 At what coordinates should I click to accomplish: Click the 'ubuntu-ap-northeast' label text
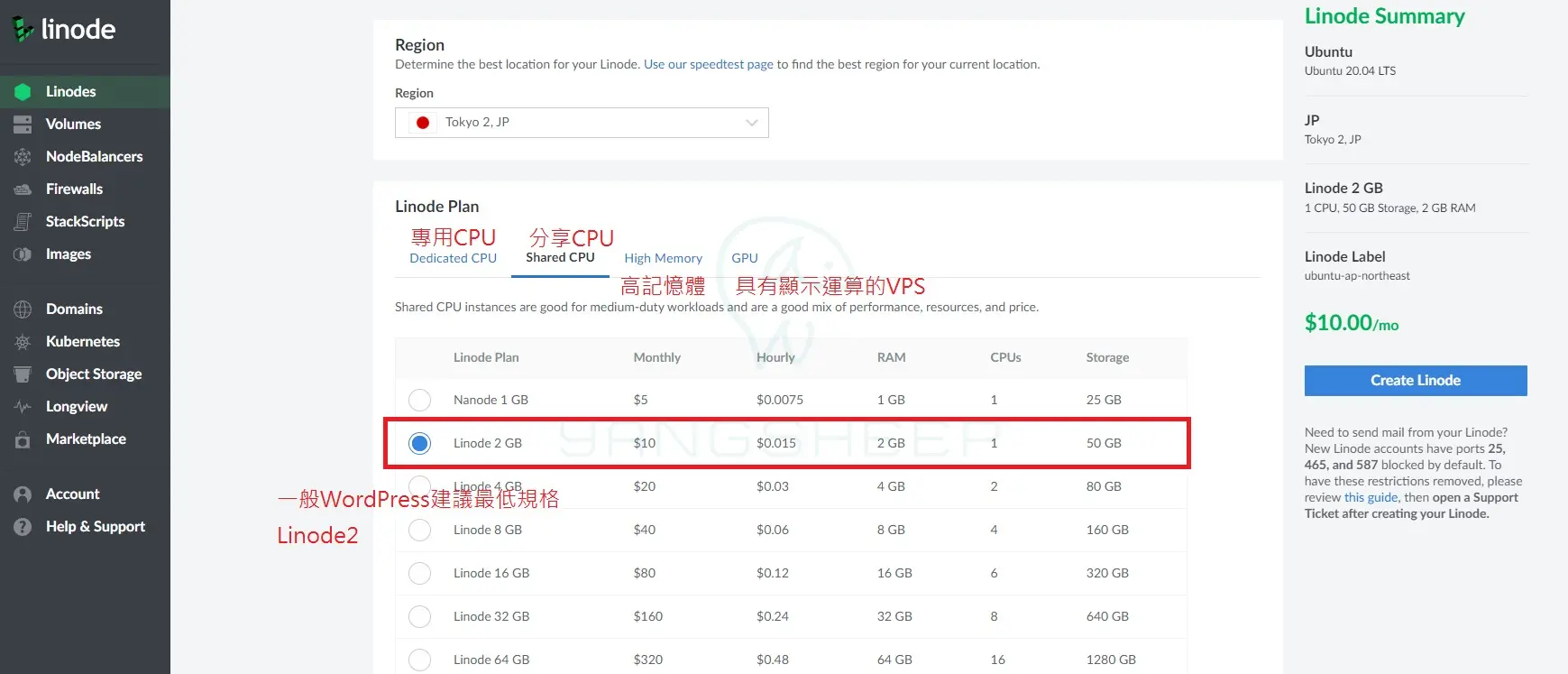(1357, 276)
